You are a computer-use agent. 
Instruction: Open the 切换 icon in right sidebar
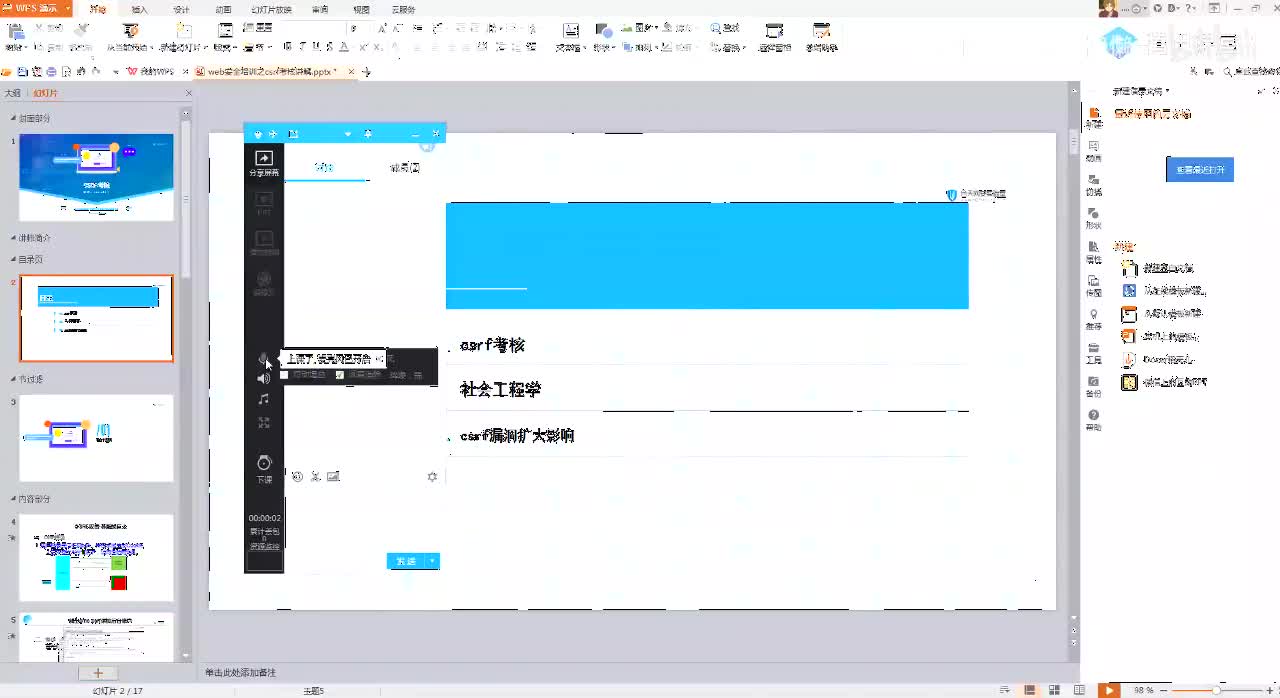[x=1094, y=183]
